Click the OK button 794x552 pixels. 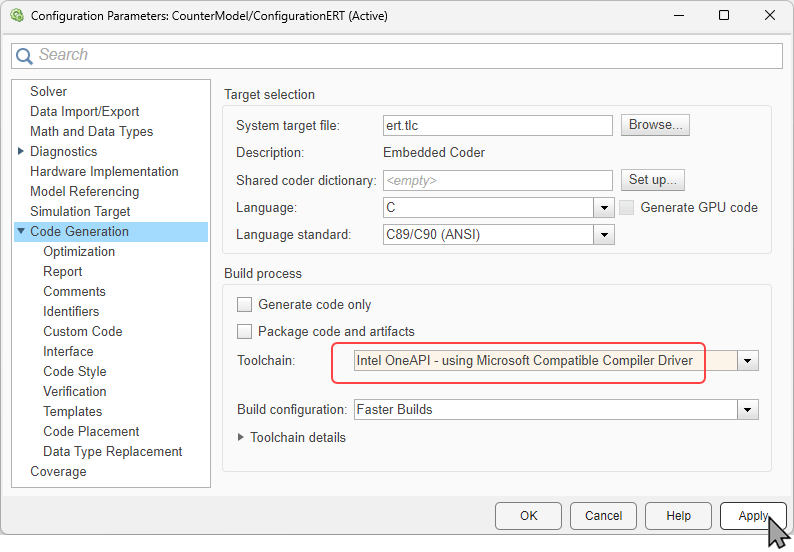coord(529,516)
